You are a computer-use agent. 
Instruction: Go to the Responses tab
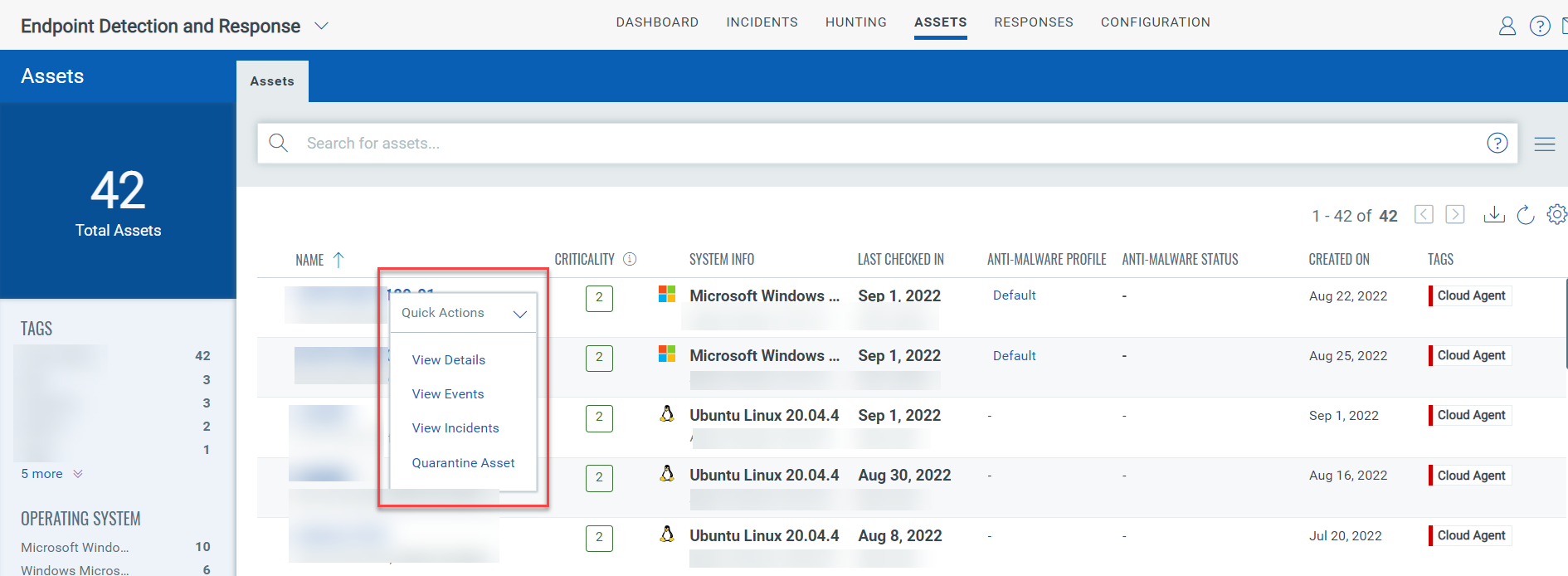point(1034,22)
